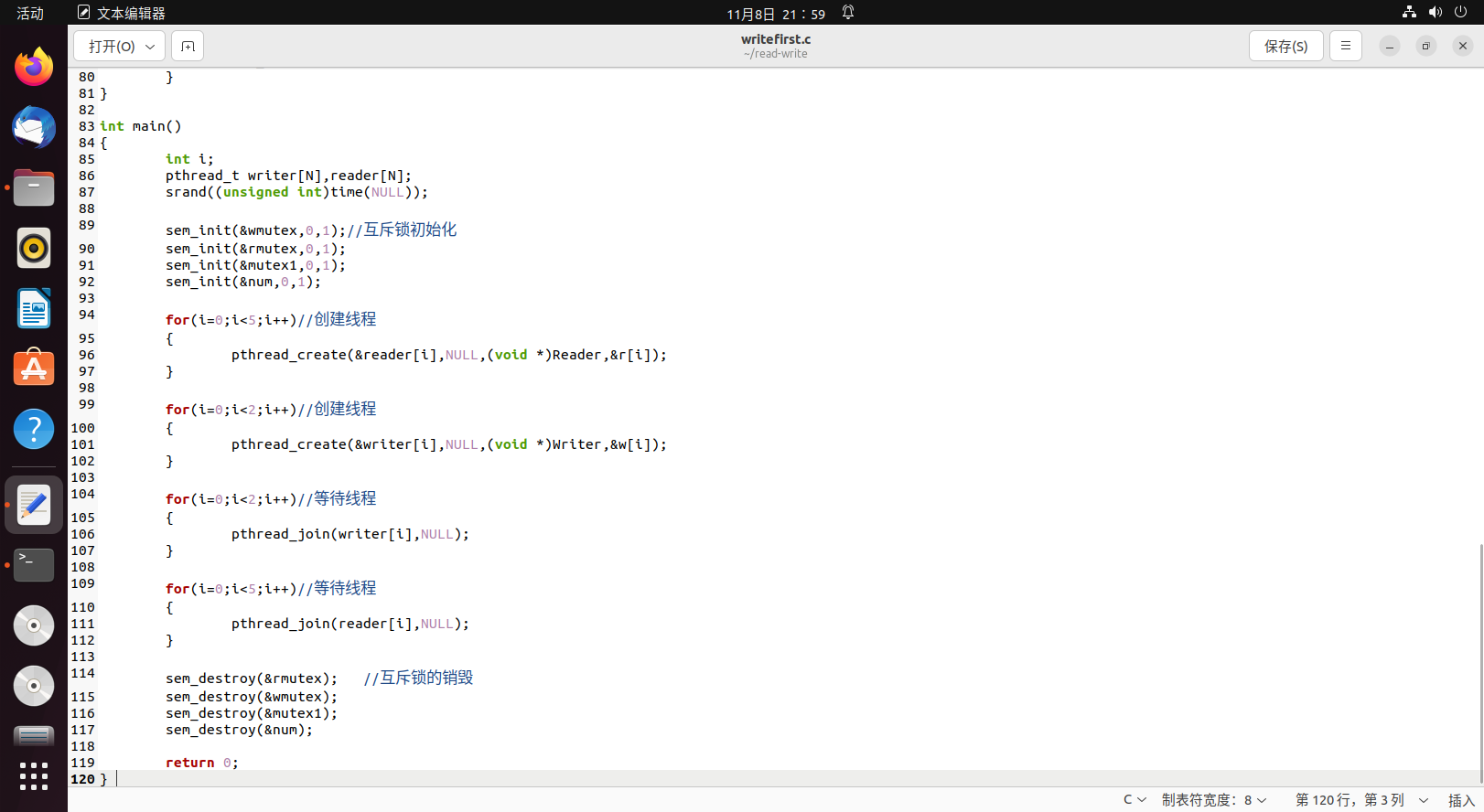
Task: Click the 'return 0;' line
Action: coord(202,763)
